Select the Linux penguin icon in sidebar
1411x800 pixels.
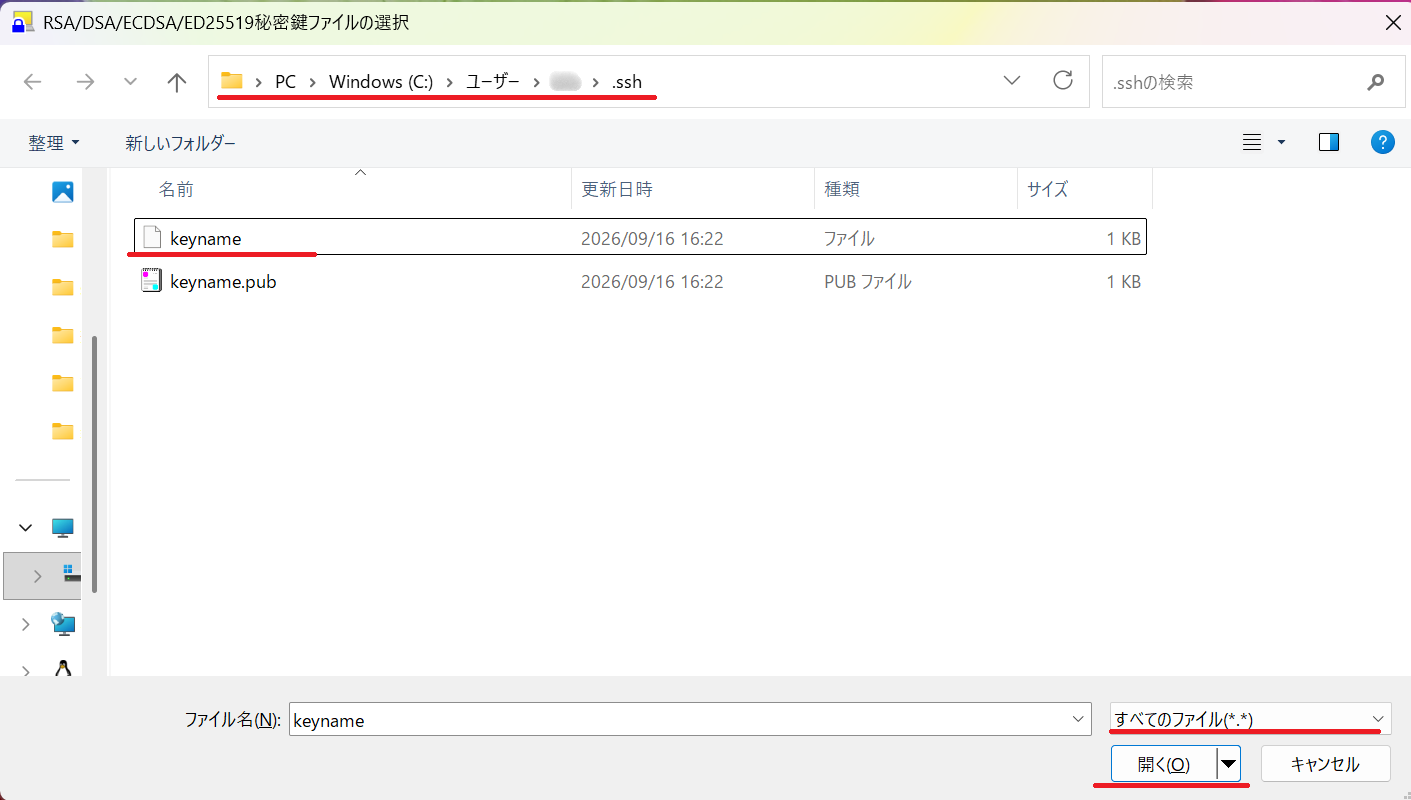click(x=63, y=668)
